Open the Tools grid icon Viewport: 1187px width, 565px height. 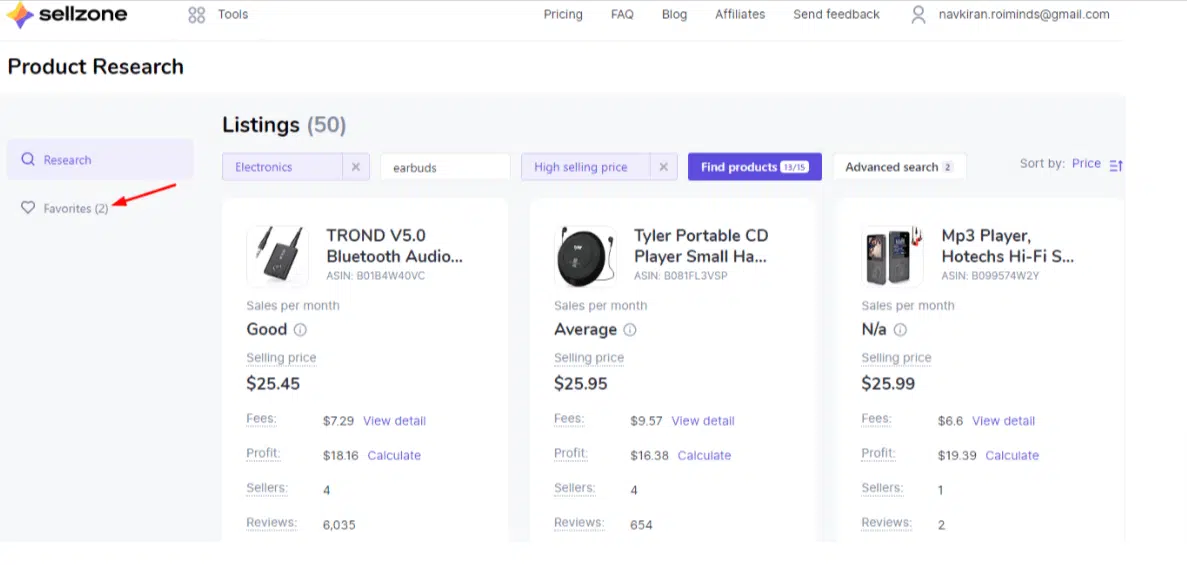click(x=197, y=14)
